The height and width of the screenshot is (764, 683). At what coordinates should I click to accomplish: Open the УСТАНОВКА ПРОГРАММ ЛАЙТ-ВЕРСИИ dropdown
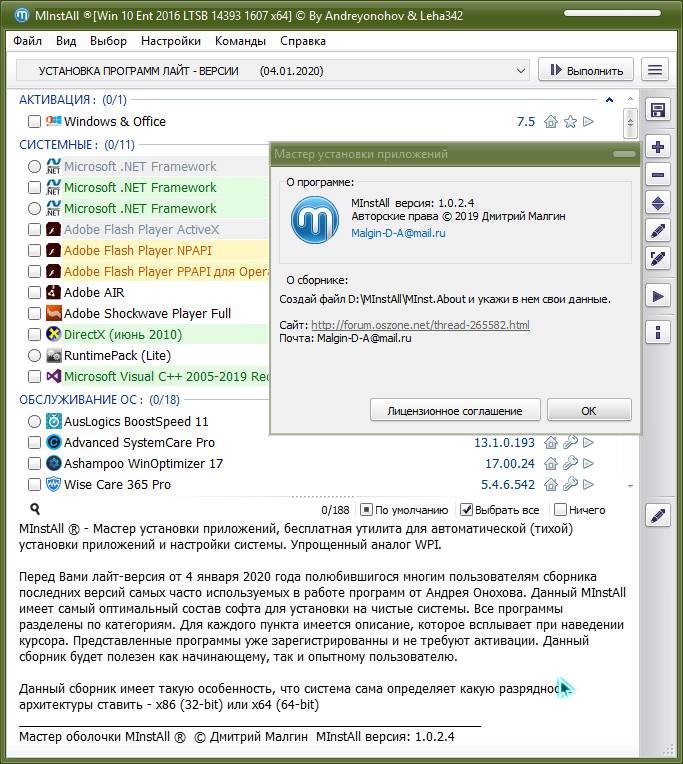pos(273,71)
